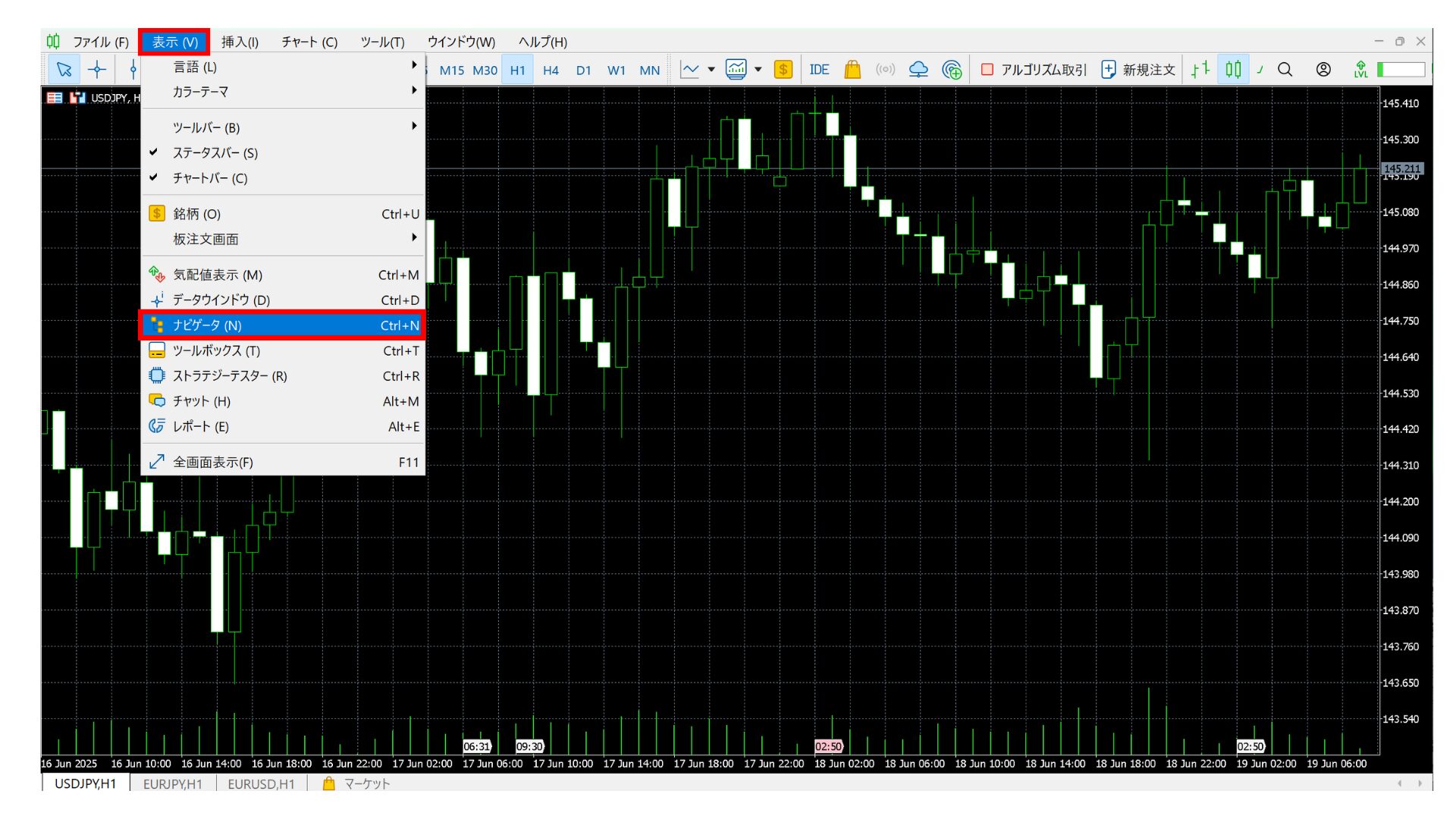This screenshot has height=819, width=1456.
Task: Switch chart to candlestick display icon
Action: pos(1233,70)
